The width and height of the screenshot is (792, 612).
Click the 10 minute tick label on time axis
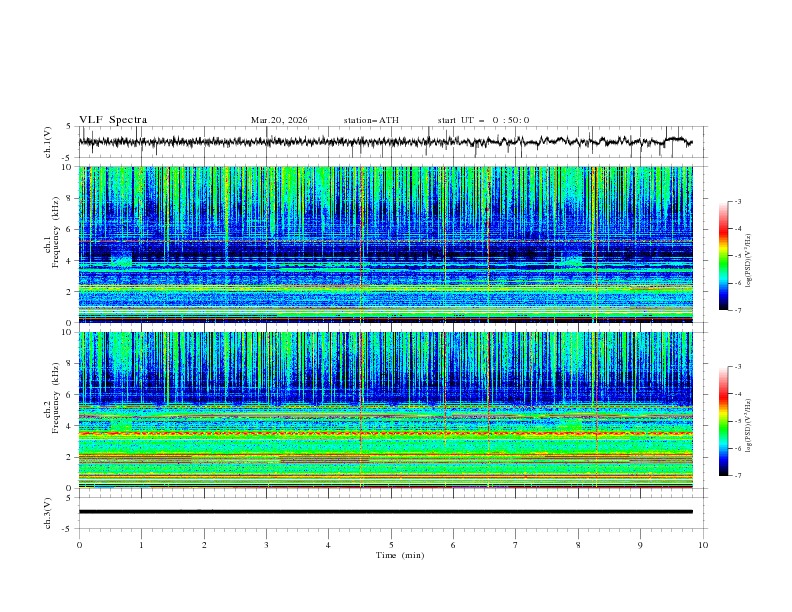coord(703,544)
